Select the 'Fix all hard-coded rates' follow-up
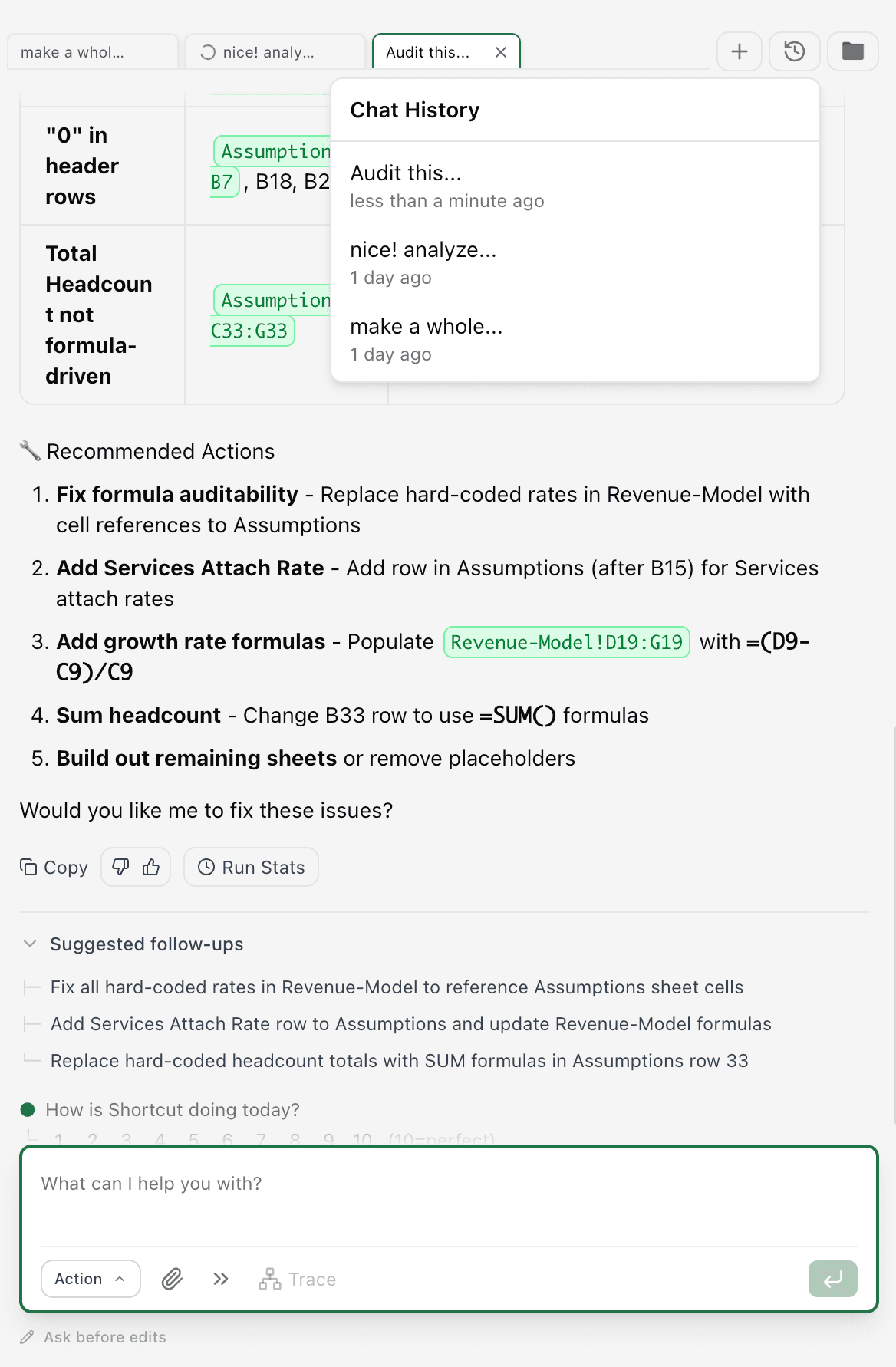The height and width of the screenshot is (1367, 896). tap(397, 987)
